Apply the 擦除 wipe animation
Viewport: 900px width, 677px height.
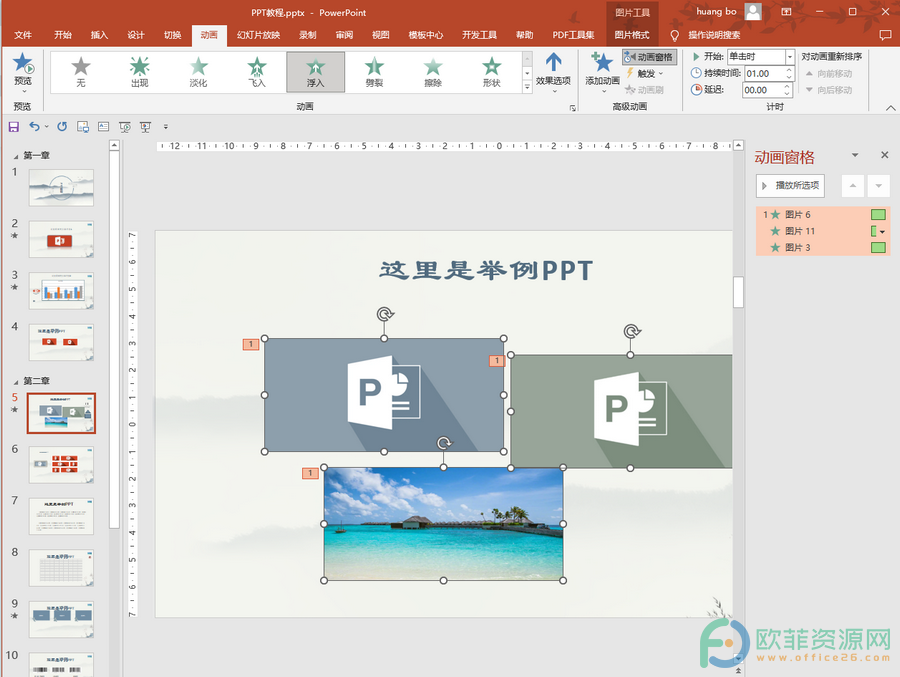pos(433,72)
